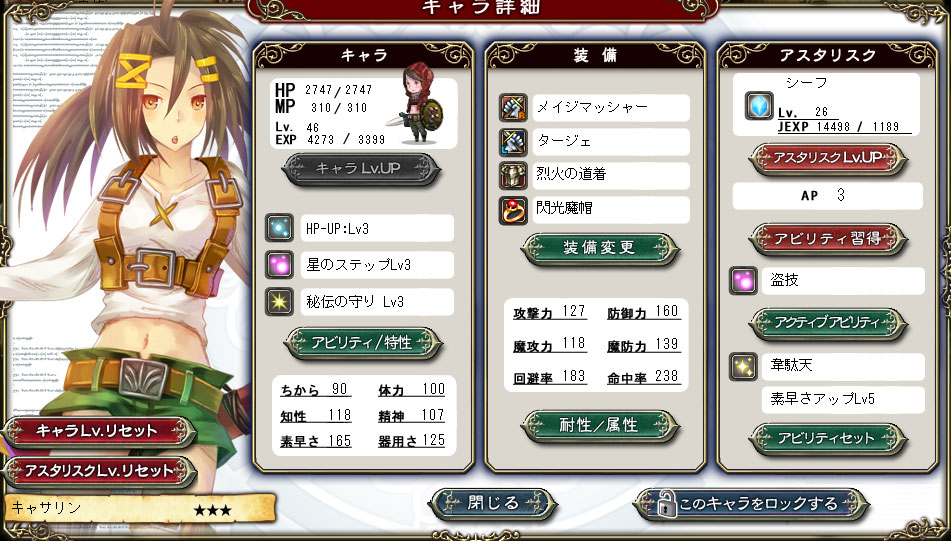Click the アビリティ習得 learn ability button

coord(828,239)
